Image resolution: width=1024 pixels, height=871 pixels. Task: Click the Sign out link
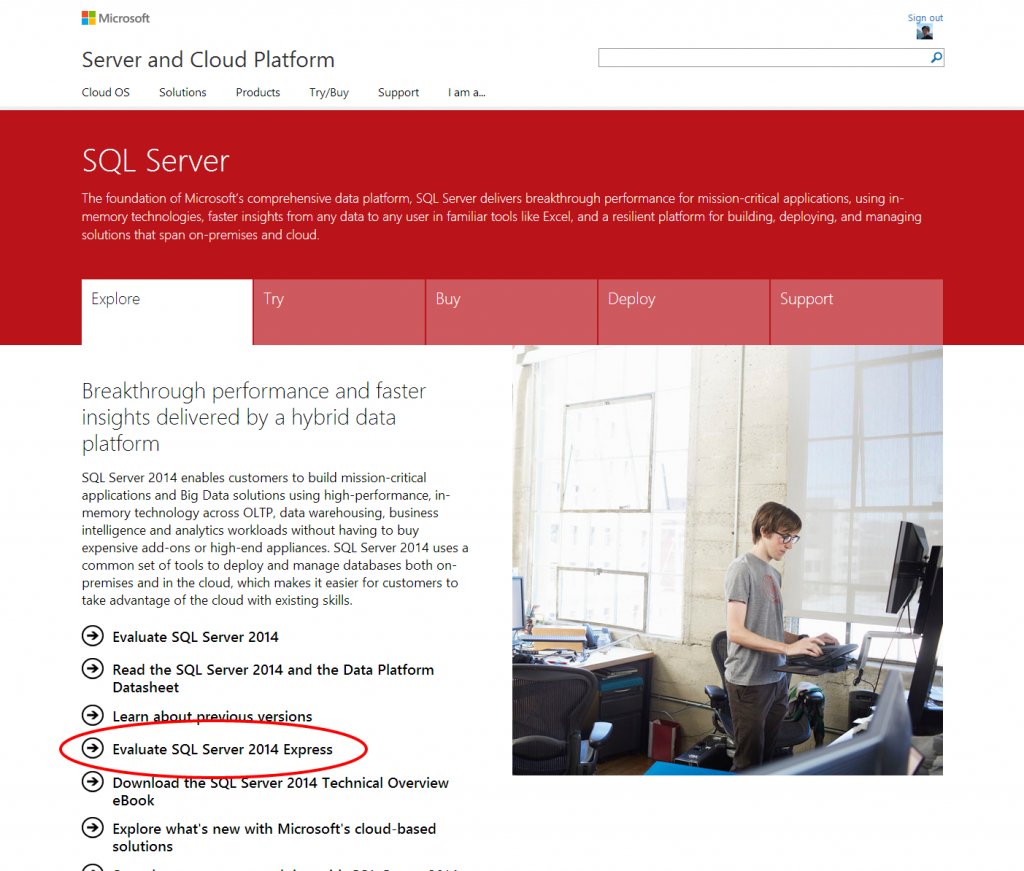(925, 18)
